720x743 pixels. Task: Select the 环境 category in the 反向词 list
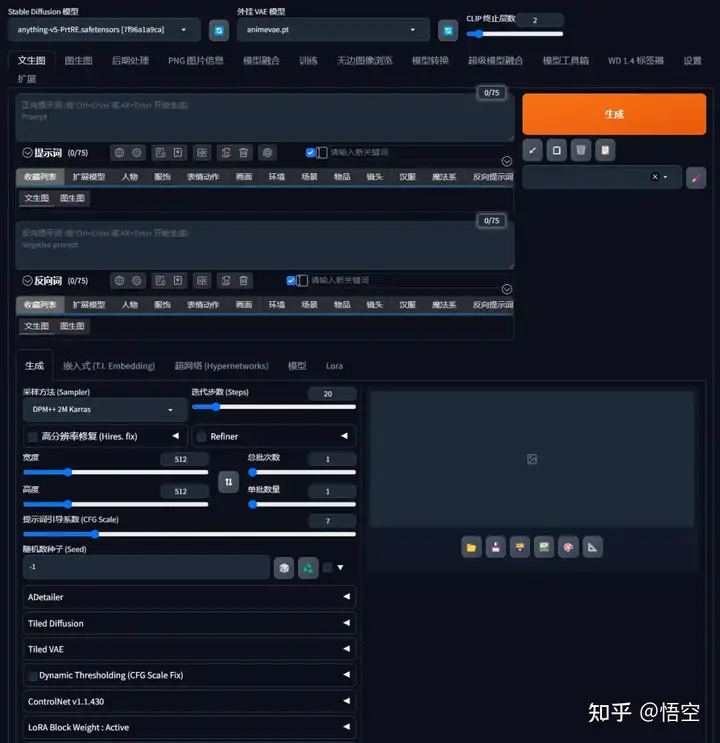277,305
